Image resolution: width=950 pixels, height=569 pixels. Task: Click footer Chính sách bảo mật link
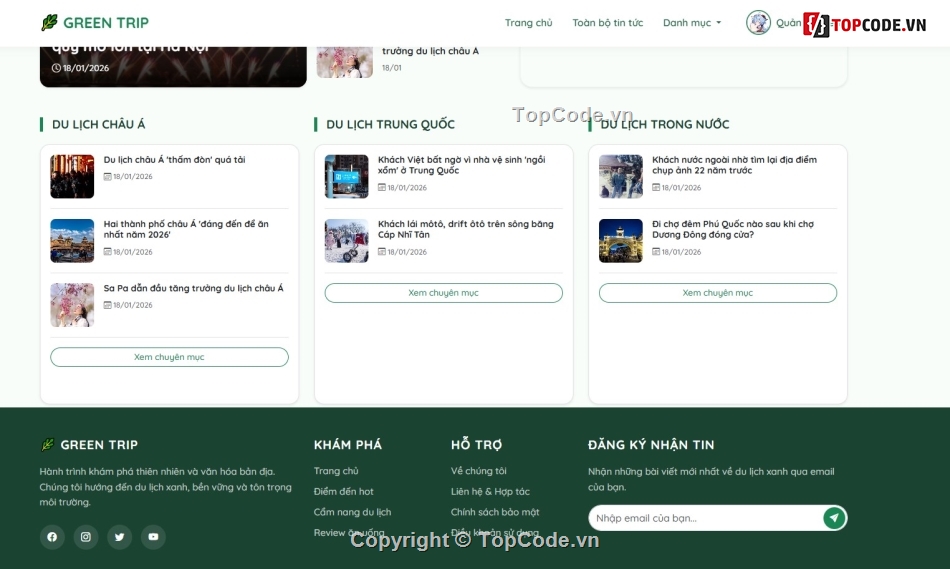point(495,512)
